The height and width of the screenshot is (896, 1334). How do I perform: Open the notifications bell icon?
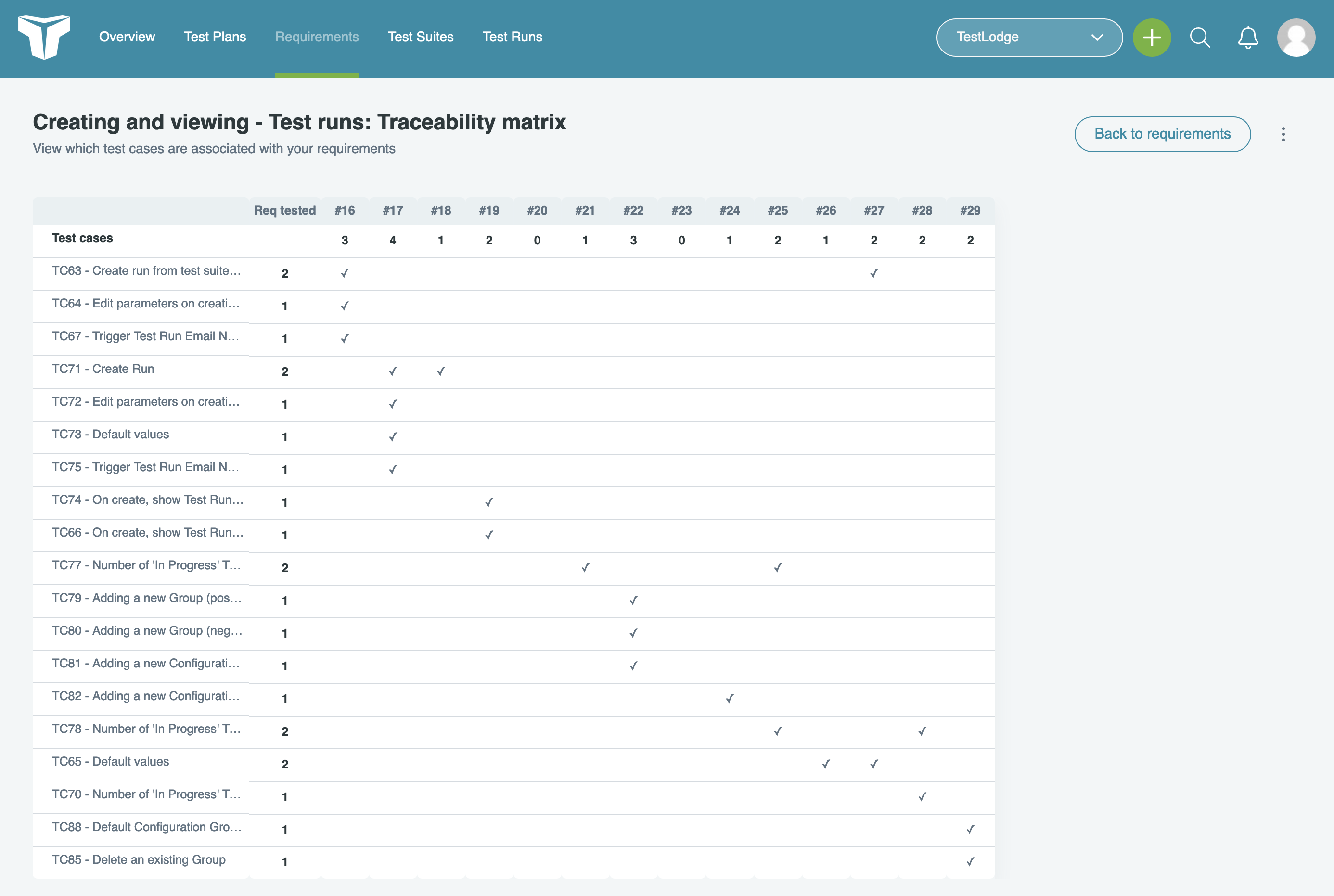pyautogui.click(x=1248, y=38)
